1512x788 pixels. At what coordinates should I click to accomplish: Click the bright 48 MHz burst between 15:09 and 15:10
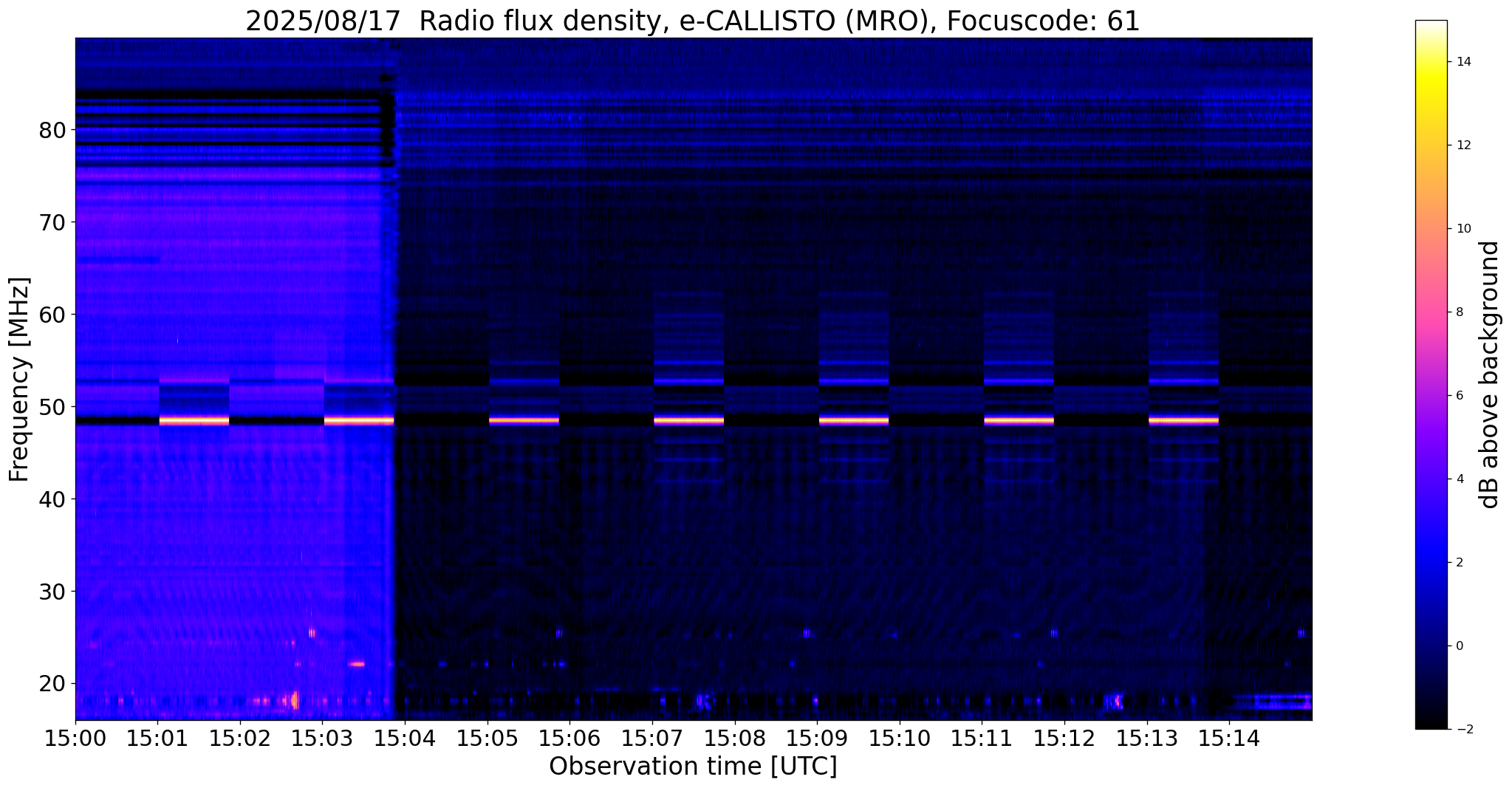pos(854,421)
